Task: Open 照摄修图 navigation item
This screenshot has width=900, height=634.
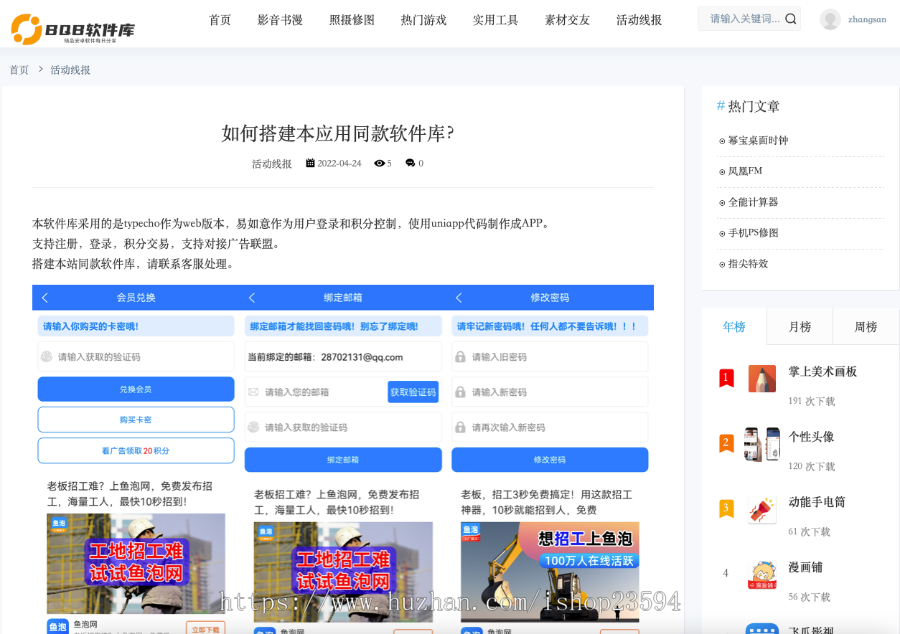Action: tap(352, 20)
